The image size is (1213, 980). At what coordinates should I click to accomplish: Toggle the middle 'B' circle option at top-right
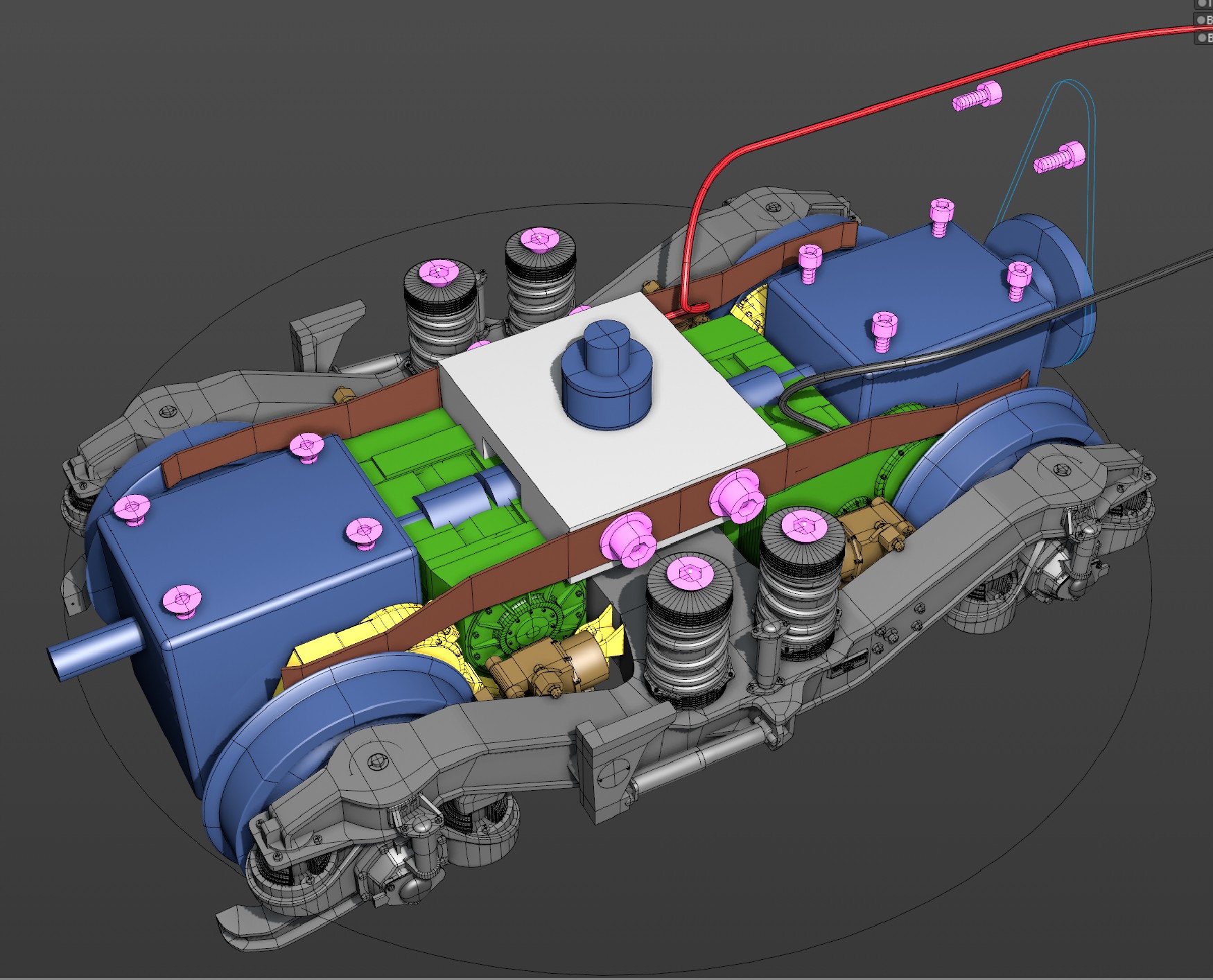[x=1203, y=21]
